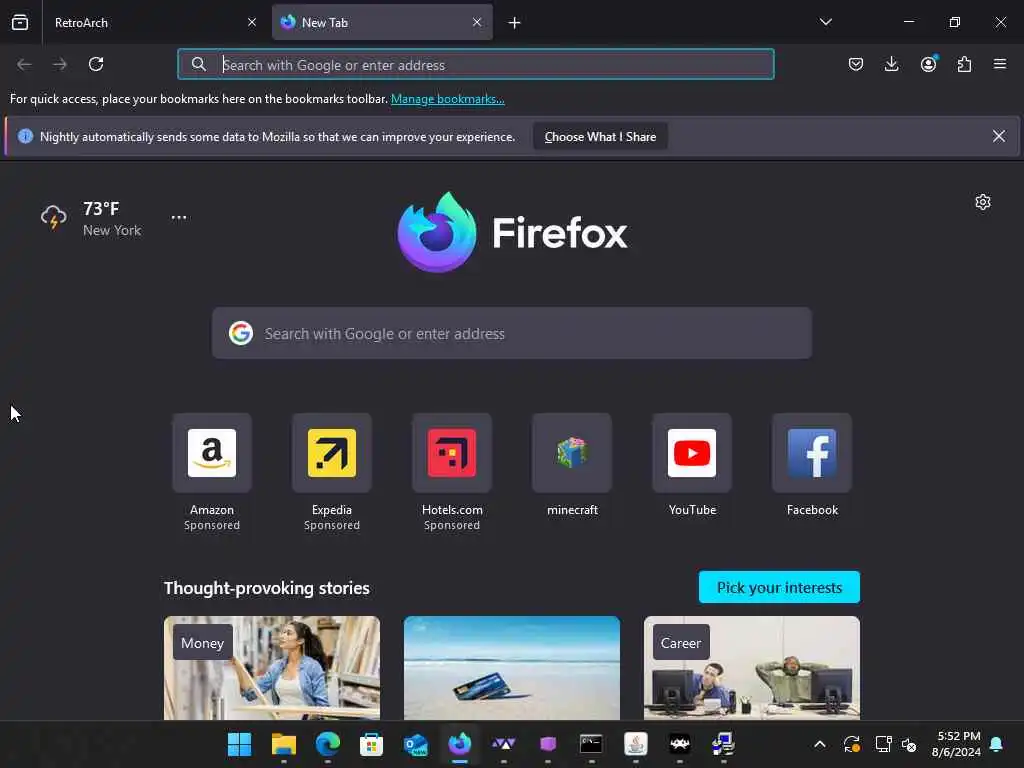Image resolution: width=1024 pixels, height=768 pixels.
Task: Close the New Tab tab
Action: click(x=477, y=23)
